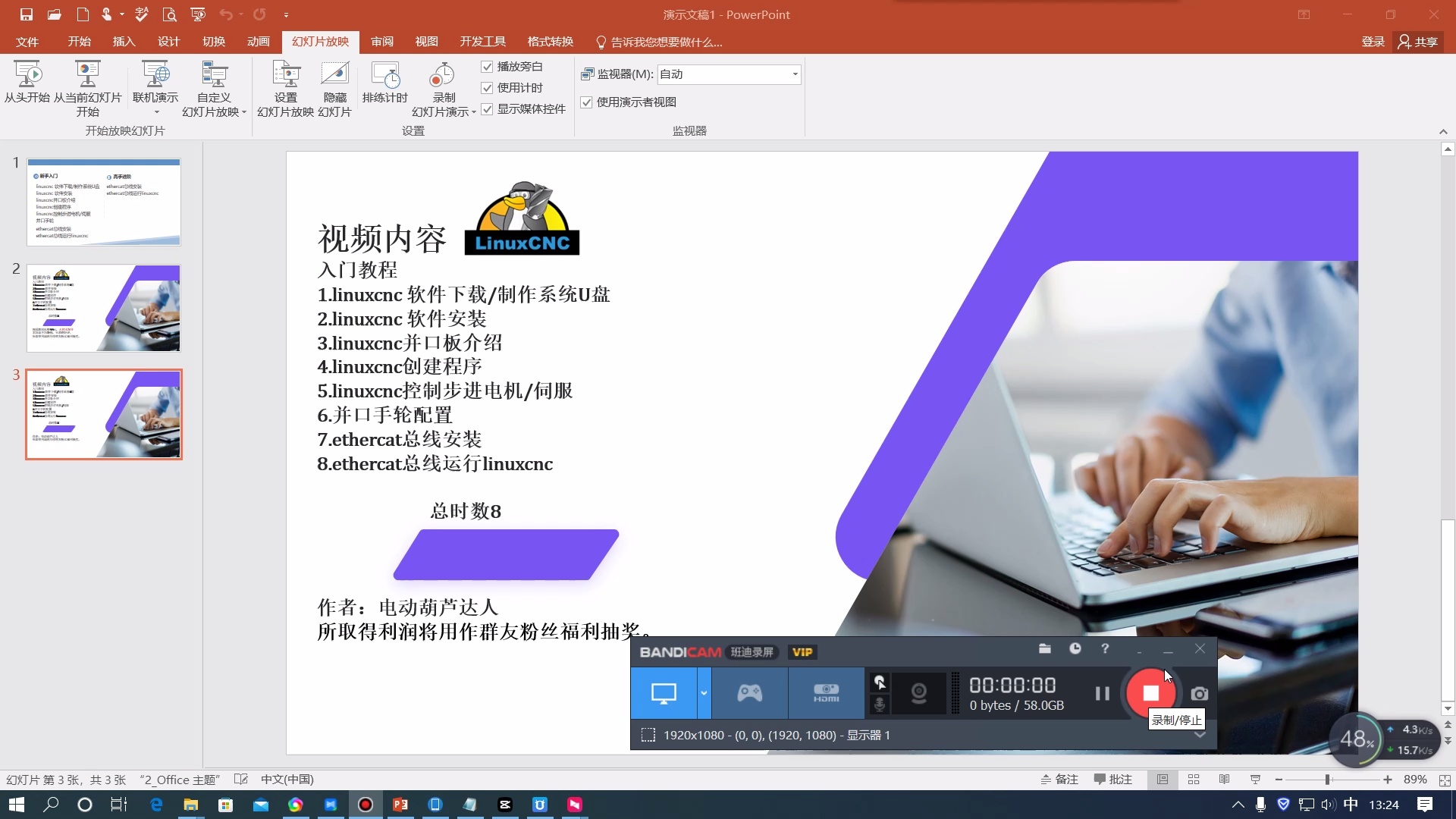The height and width of the screenshot is (819, 1456).
Task: Open the monitor selection dropdown
Action: (793, 74)
